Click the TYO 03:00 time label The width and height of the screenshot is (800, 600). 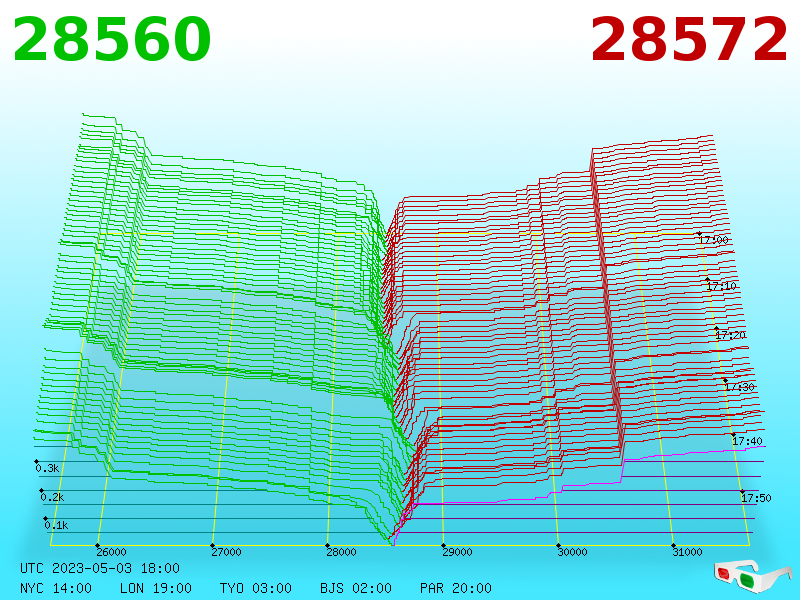[x=256, y=588]
